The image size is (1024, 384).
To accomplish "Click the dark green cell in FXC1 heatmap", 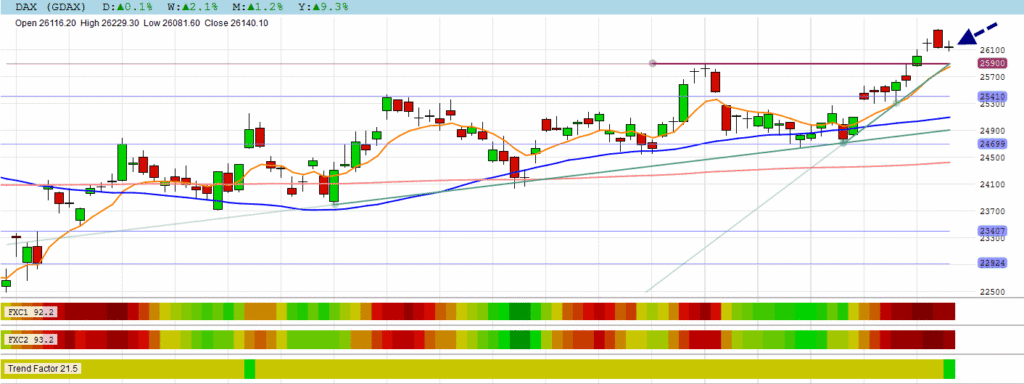I will [520, 312].
